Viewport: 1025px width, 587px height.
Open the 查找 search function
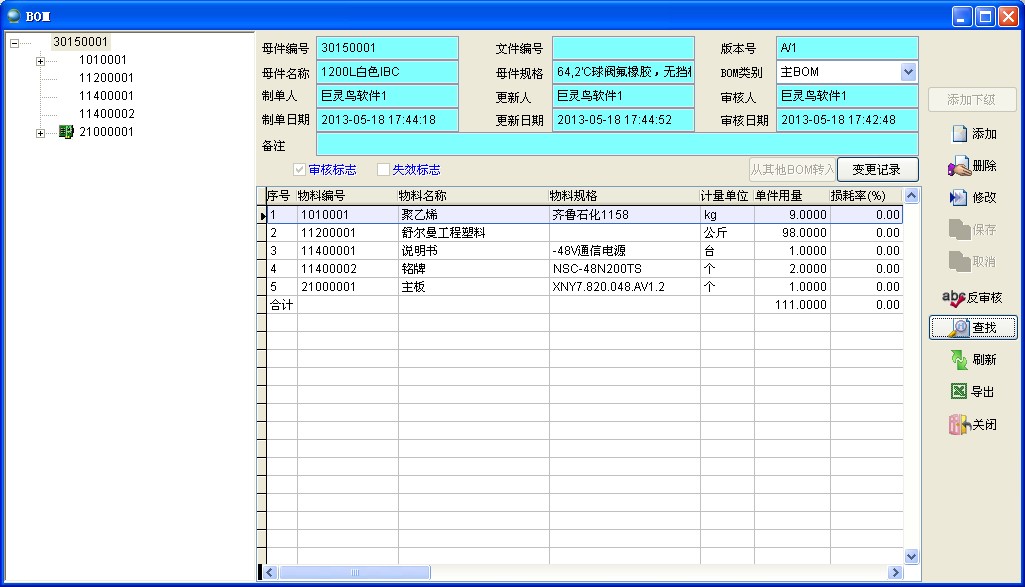tap(972, 328)
